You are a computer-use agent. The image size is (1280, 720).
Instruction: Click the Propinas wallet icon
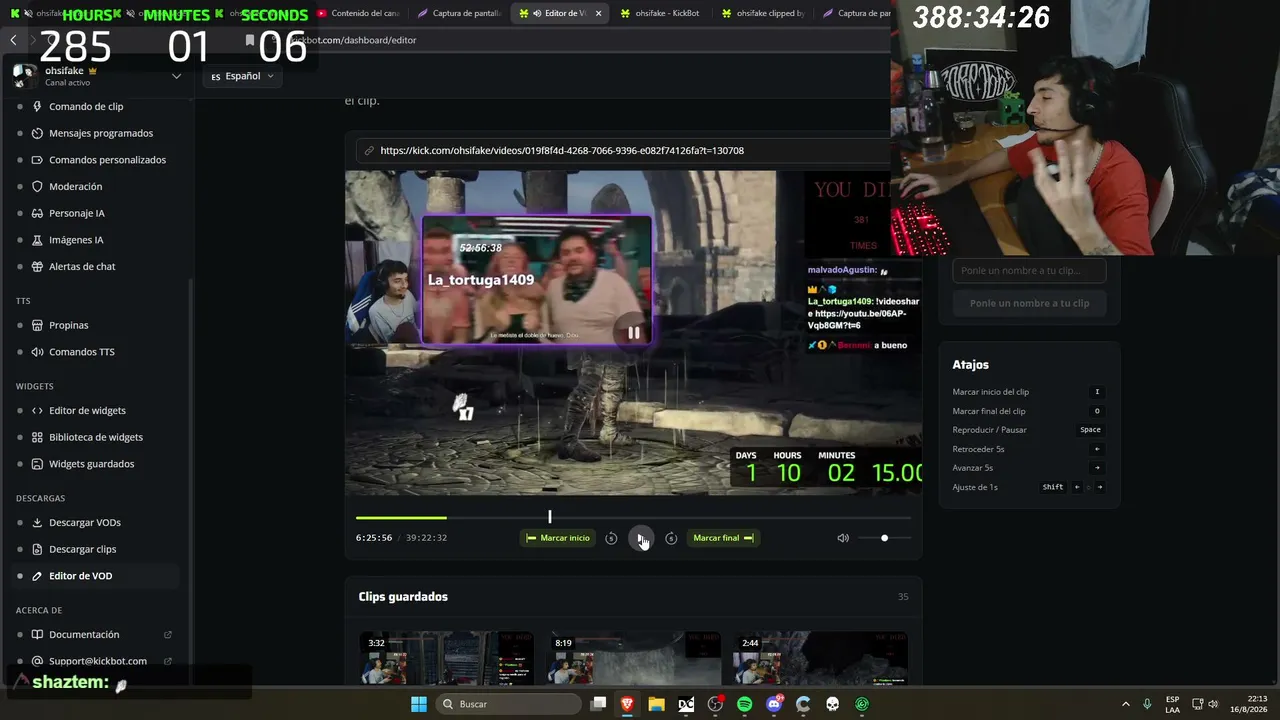tap(37, 325)
